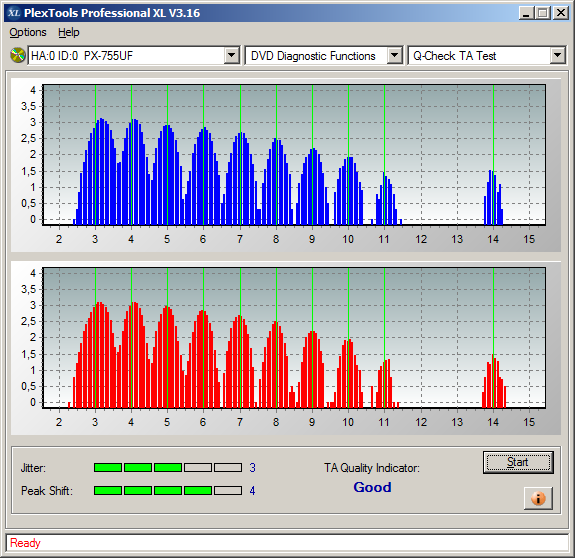Minimize the PlexTools window
The image size is (575, 558).
pyautogui.click(x=527, y=13)
